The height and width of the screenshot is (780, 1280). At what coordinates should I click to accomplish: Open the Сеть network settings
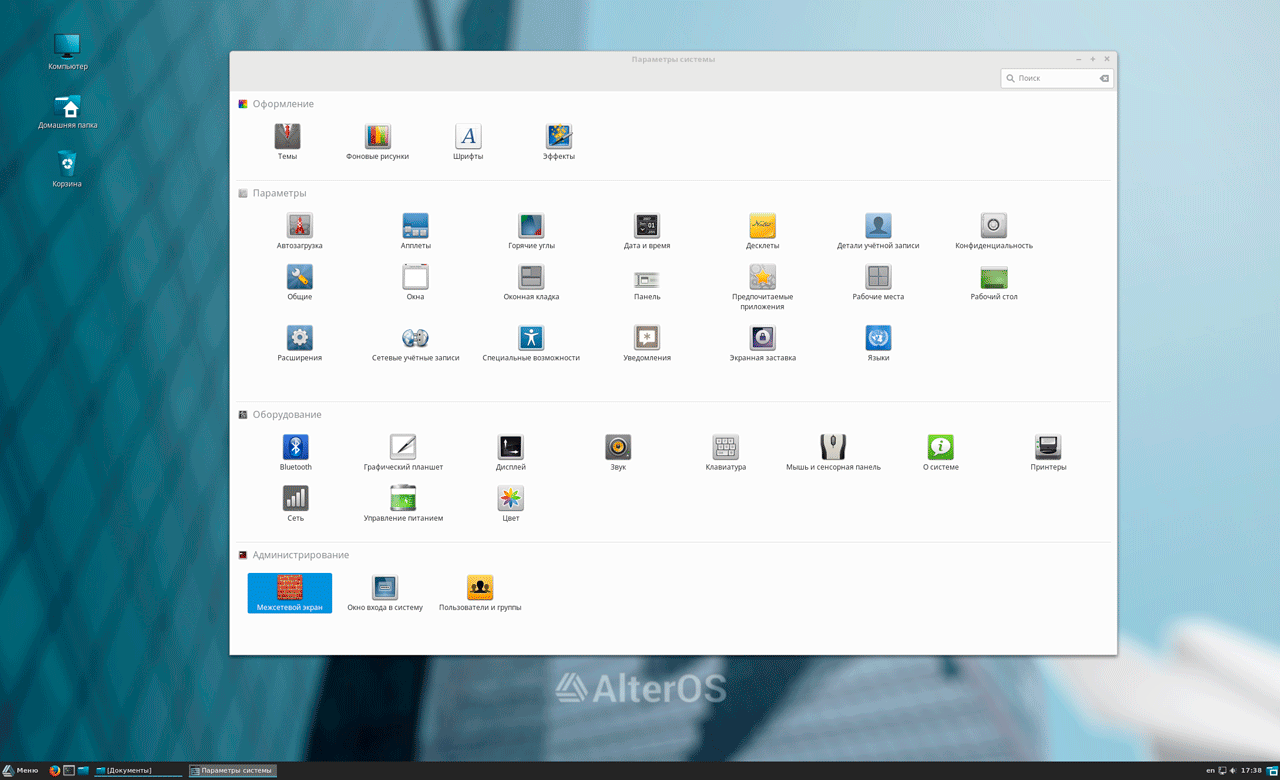pos(295,504)
